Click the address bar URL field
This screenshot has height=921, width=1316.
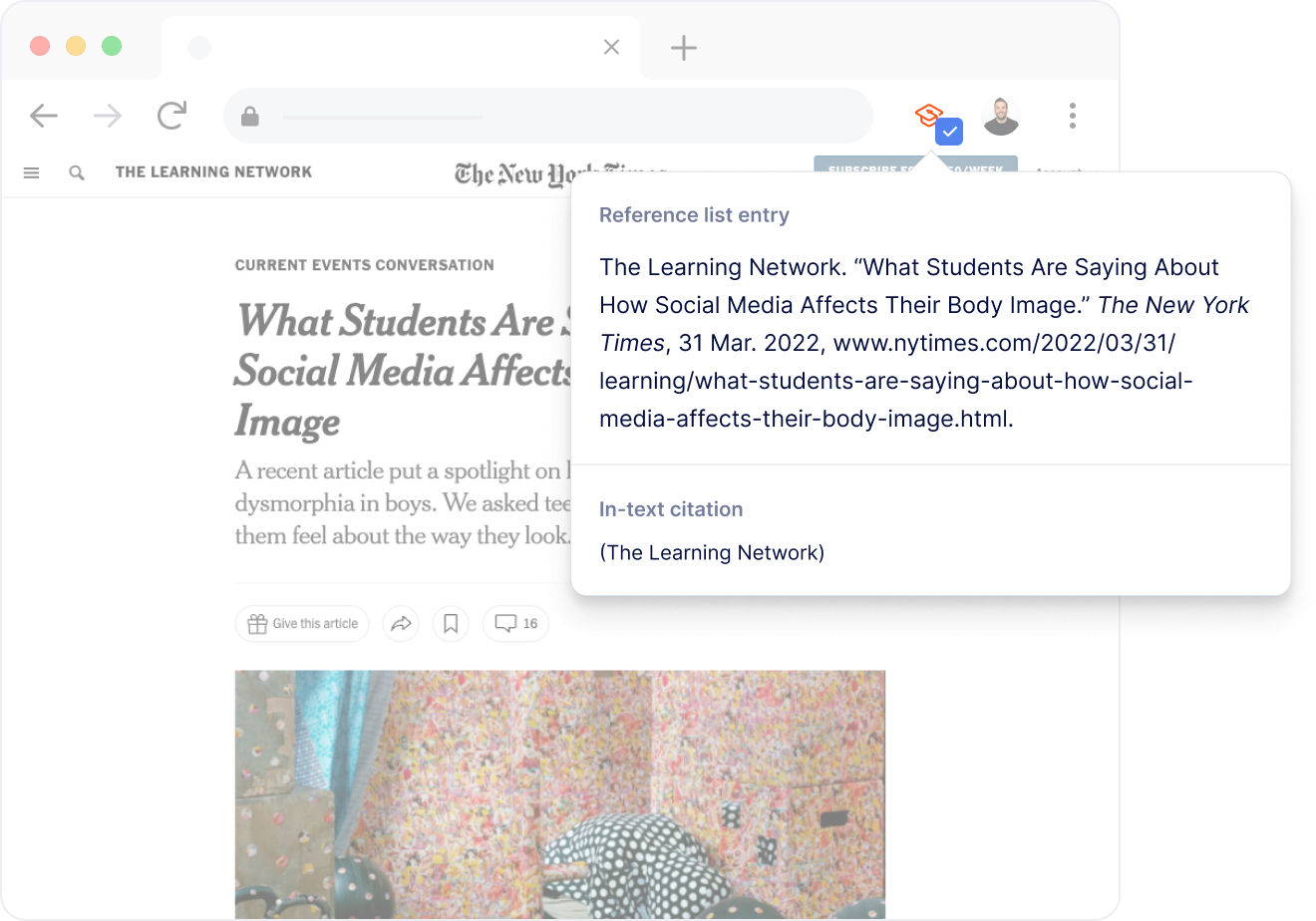coord(548,117)
